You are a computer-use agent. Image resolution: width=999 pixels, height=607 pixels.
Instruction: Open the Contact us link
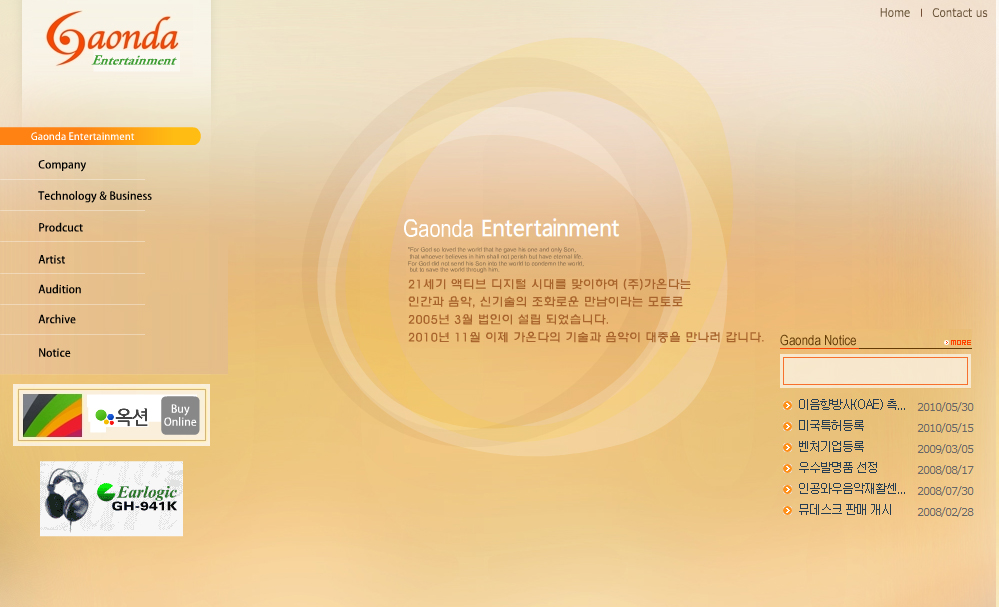click(959, 13)
